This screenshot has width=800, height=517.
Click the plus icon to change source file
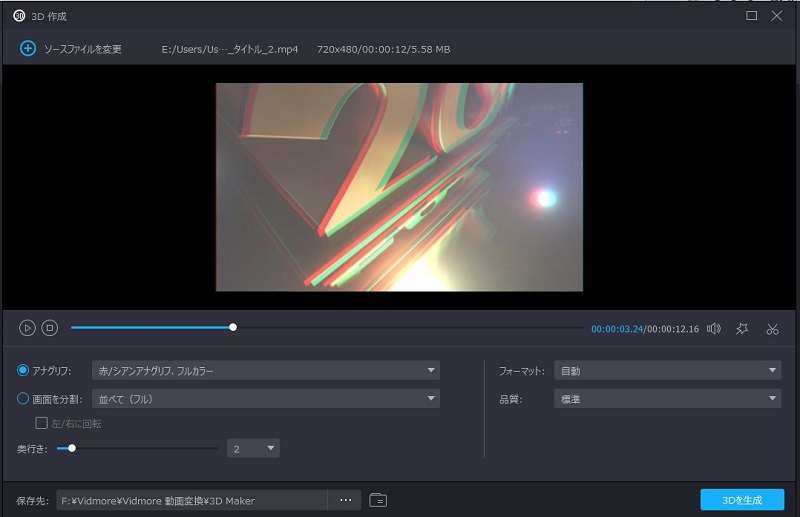click(x=26, y=49)
